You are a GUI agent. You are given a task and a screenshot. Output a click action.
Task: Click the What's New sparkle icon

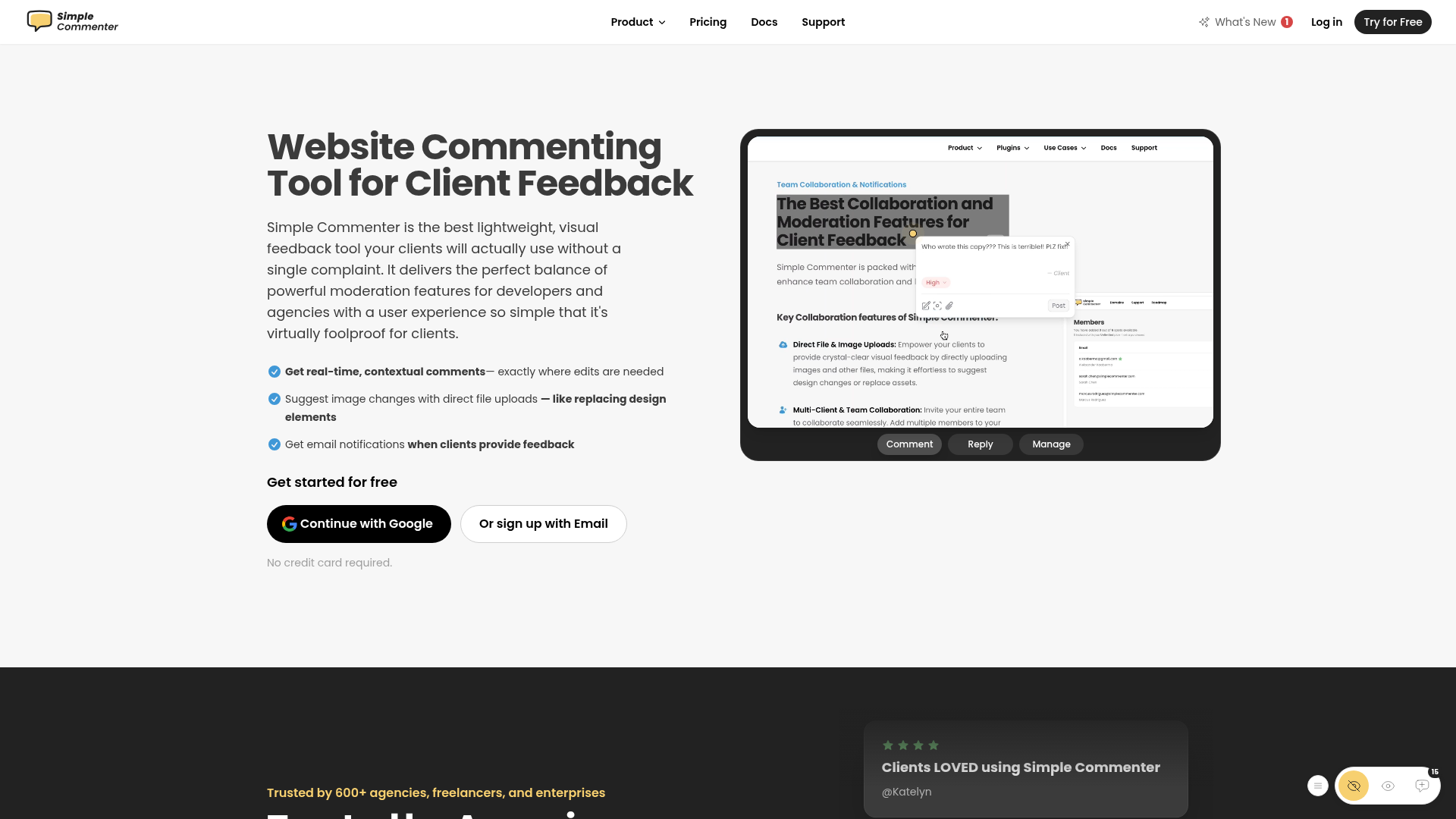(1203, 22)
